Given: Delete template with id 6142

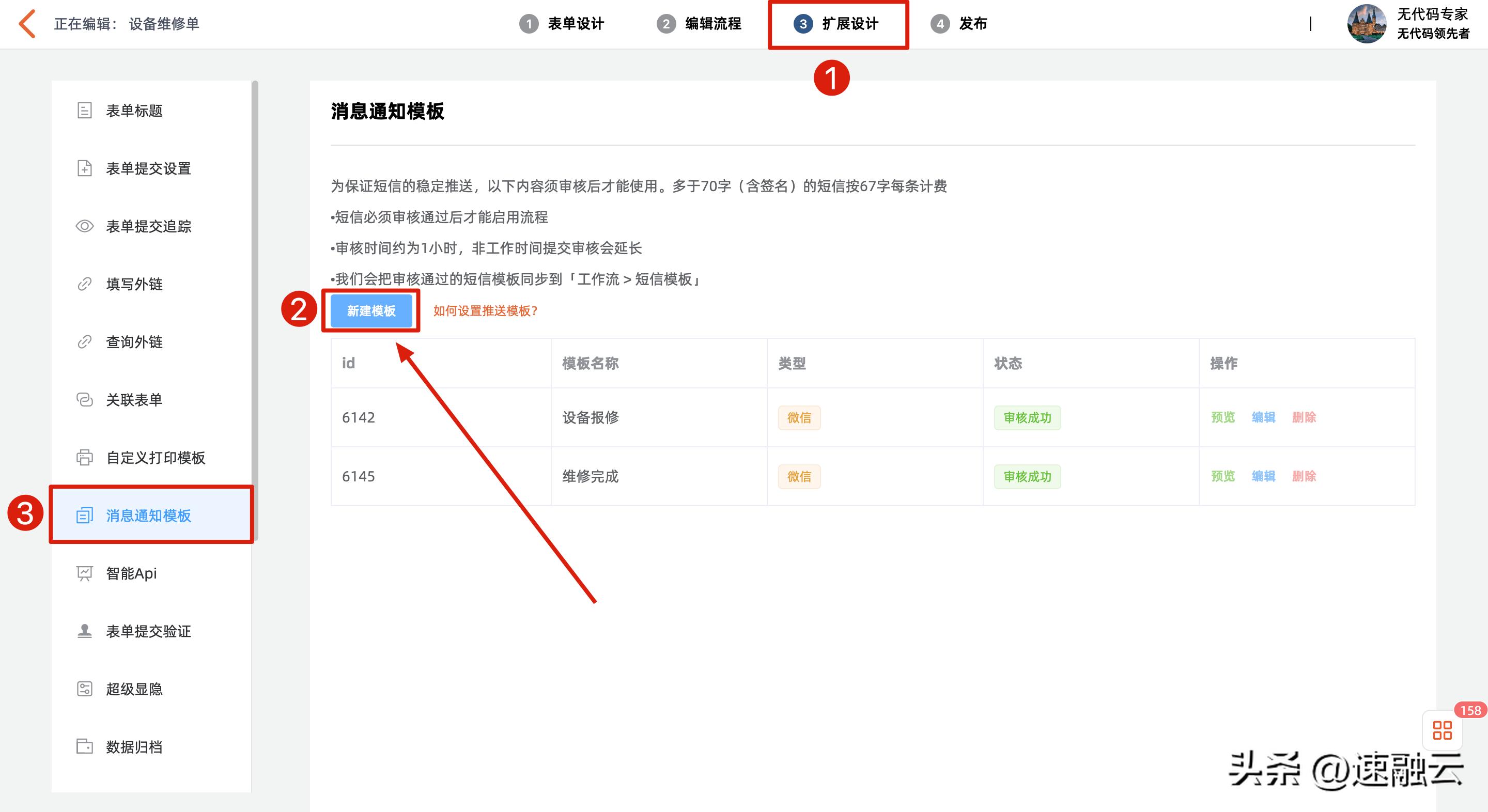Looking at the screenshot, I should pos(1304,417).
